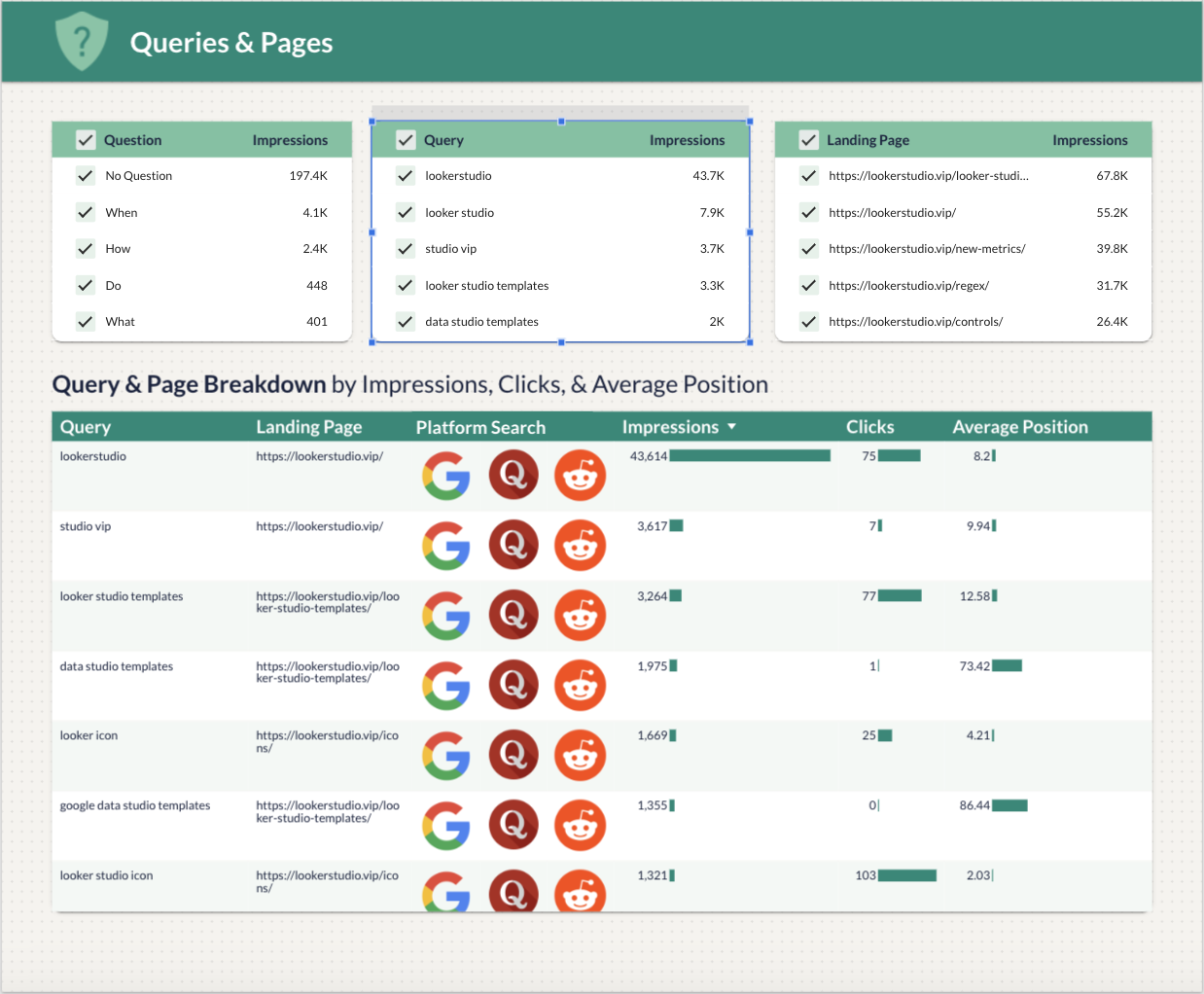Click Impressions header in the Question filter
The width and height of the screenshot is (1204, 994).
[x=290, y=140]
